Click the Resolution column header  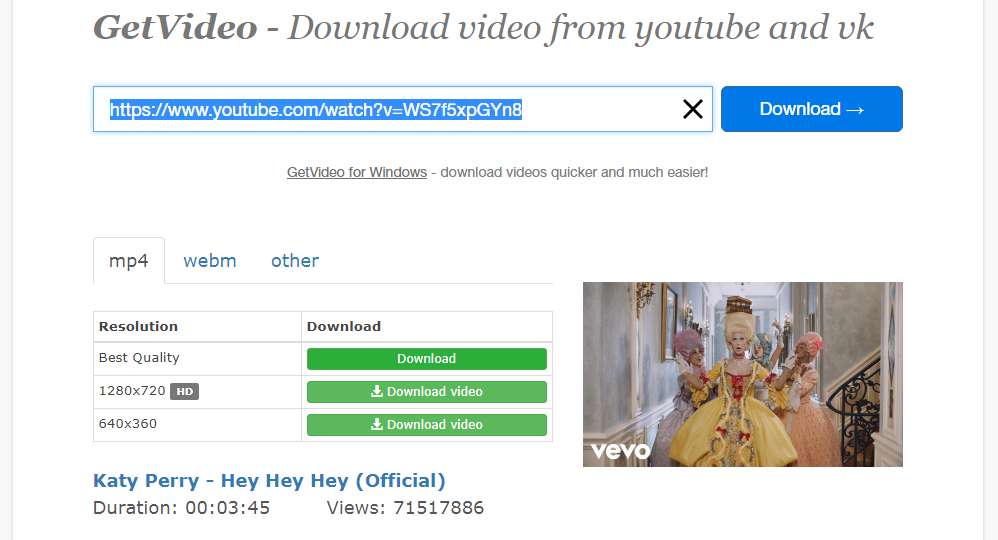point(138,326)
